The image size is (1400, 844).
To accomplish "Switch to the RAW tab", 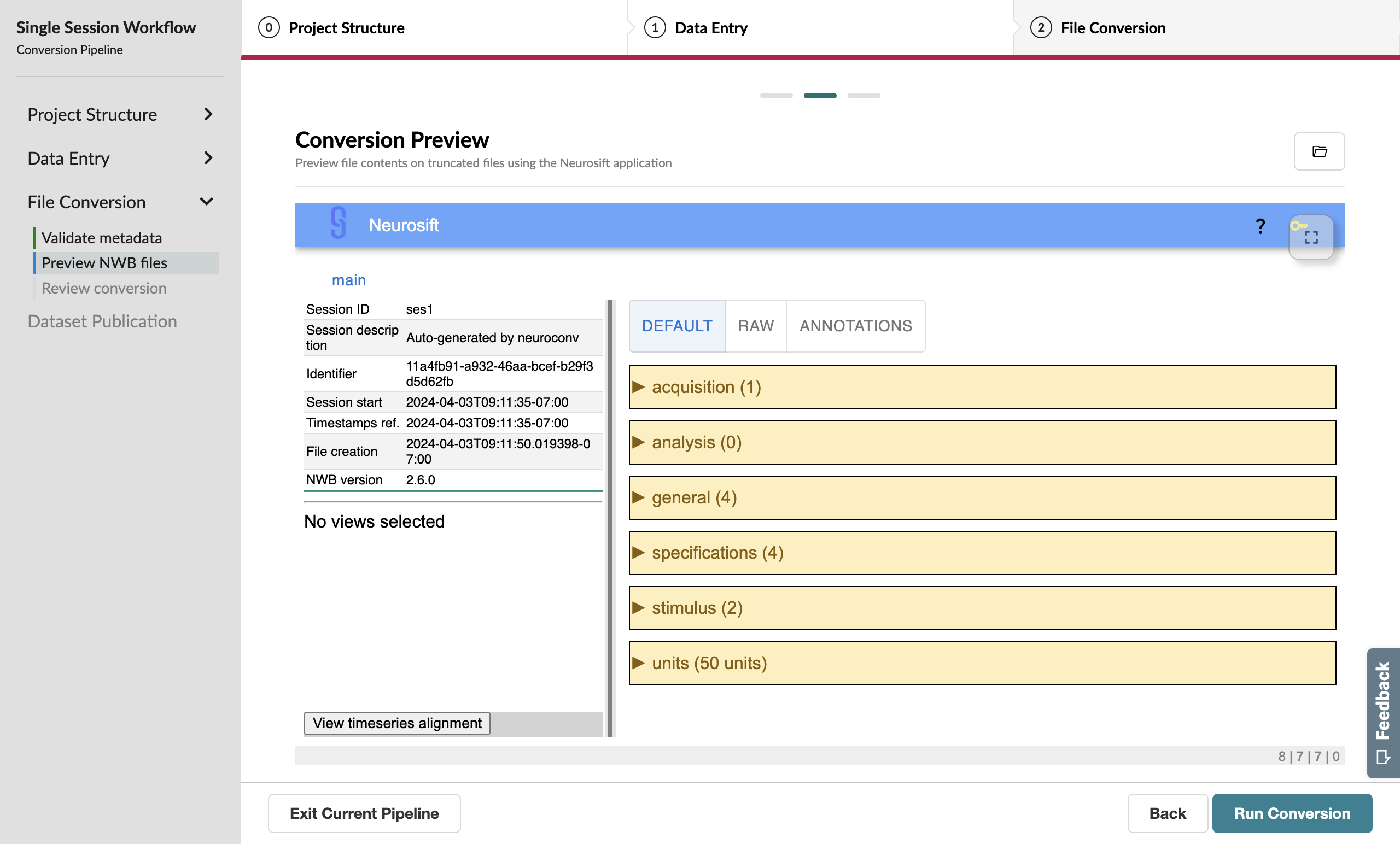I will point(756,325).
